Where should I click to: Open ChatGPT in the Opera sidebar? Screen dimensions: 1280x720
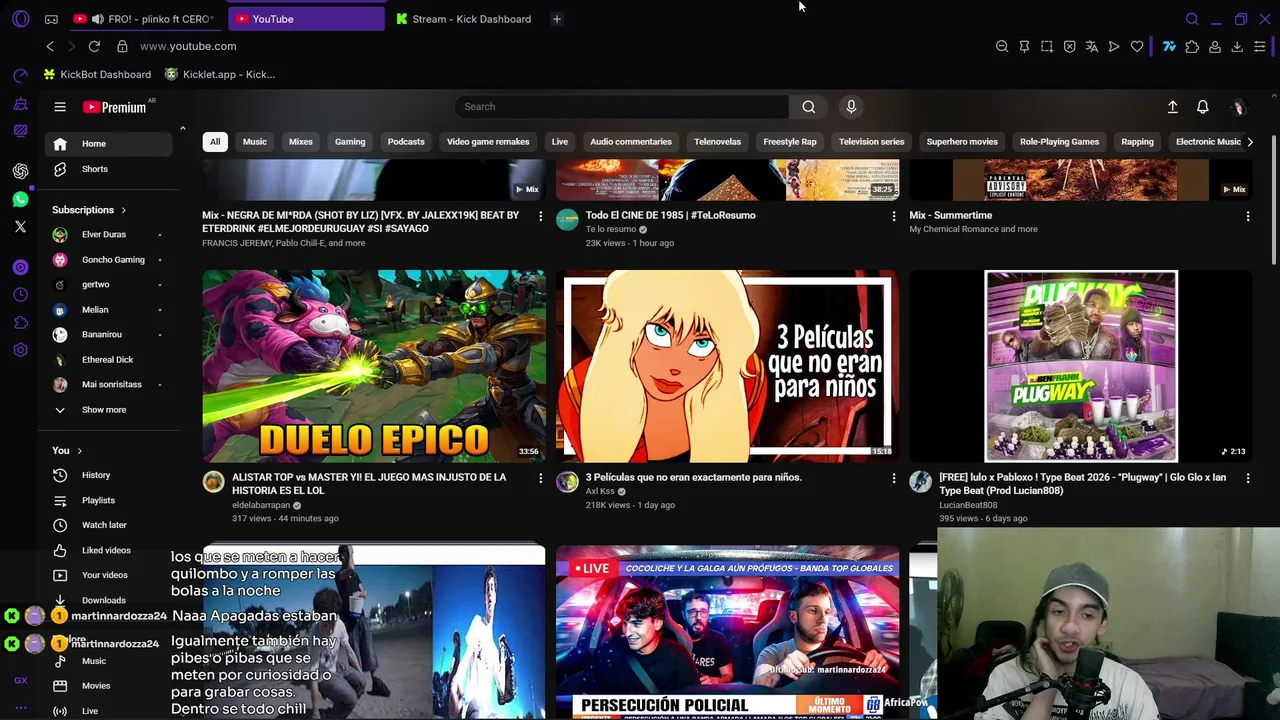click(20, 171)
